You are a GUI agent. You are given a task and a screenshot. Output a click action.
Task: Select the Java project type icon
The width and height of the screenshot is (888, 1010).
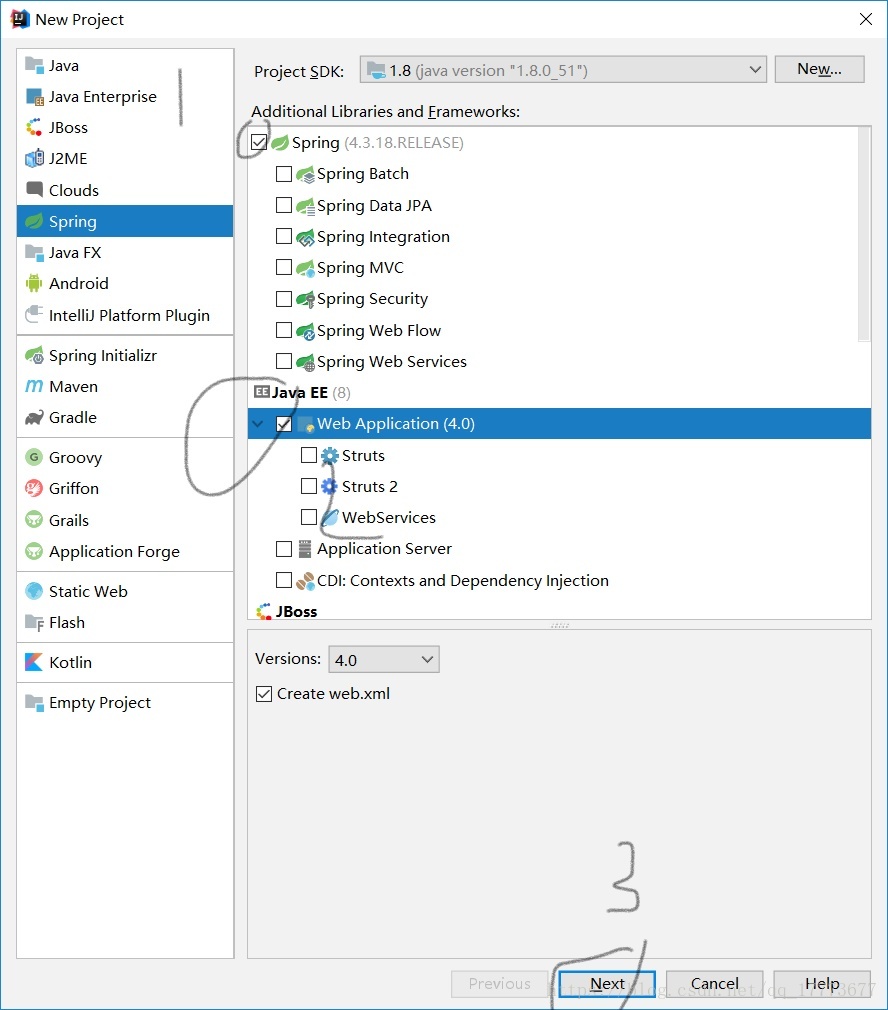pyautogui.click(x=33, y=65)
